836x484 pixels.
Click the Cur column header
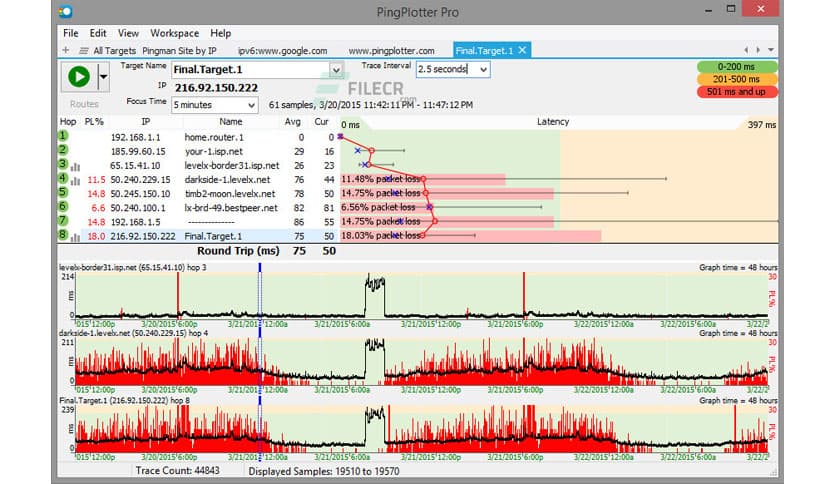(x=321, y=122)
